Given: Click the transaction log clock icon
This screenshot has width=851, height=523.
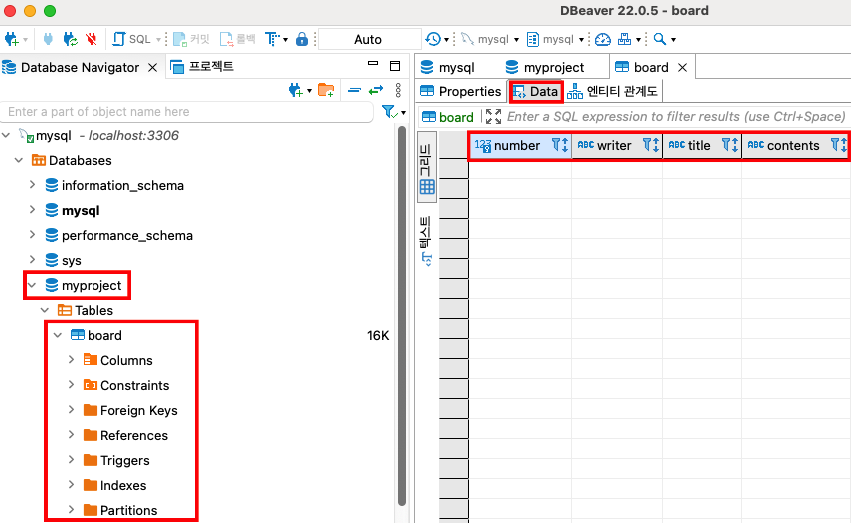Looking at the screenshot, I should (433, 39).
